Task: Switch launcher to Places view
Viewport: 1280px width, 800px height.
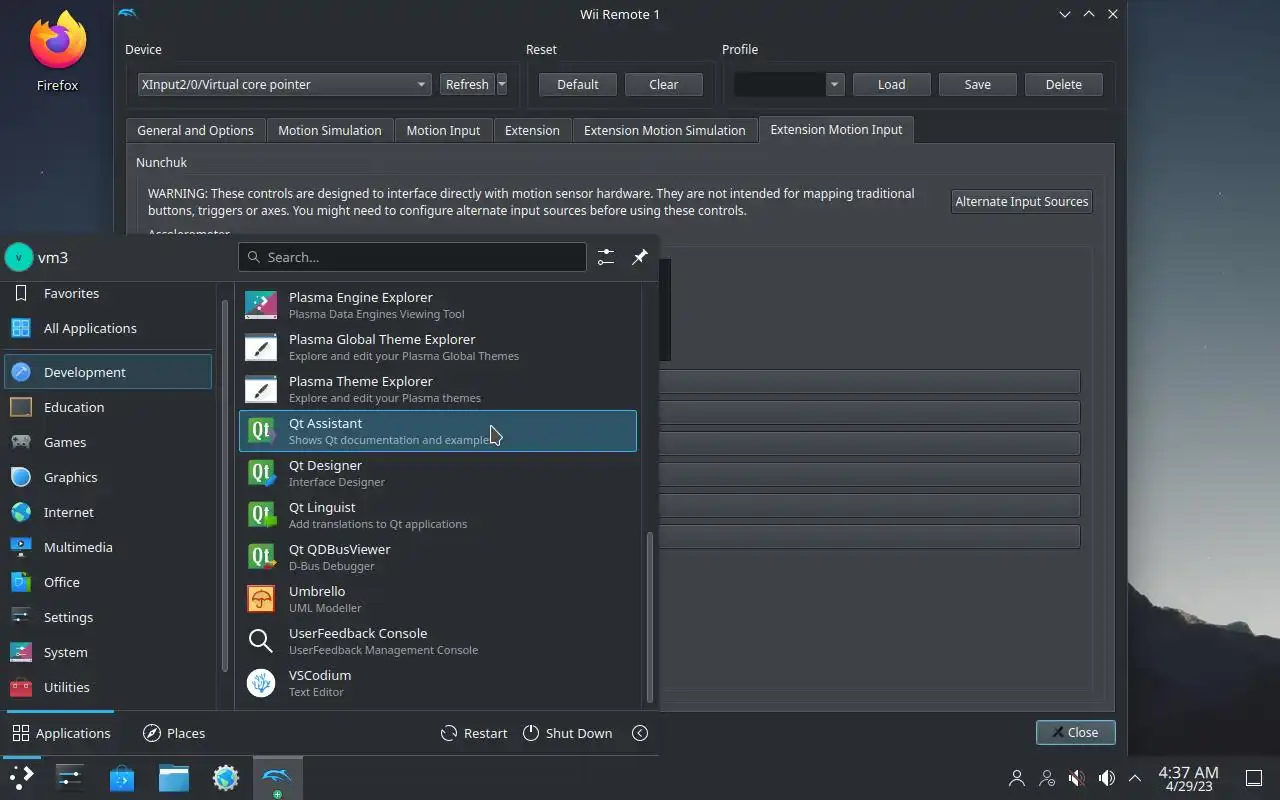Action: click(174, 733)
